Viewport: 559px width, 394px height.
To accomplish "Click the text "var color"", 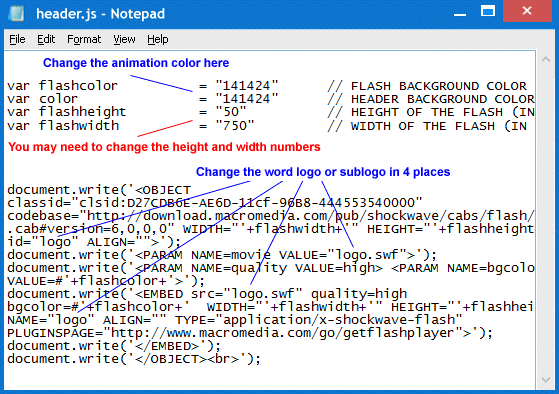I will 42,99.
